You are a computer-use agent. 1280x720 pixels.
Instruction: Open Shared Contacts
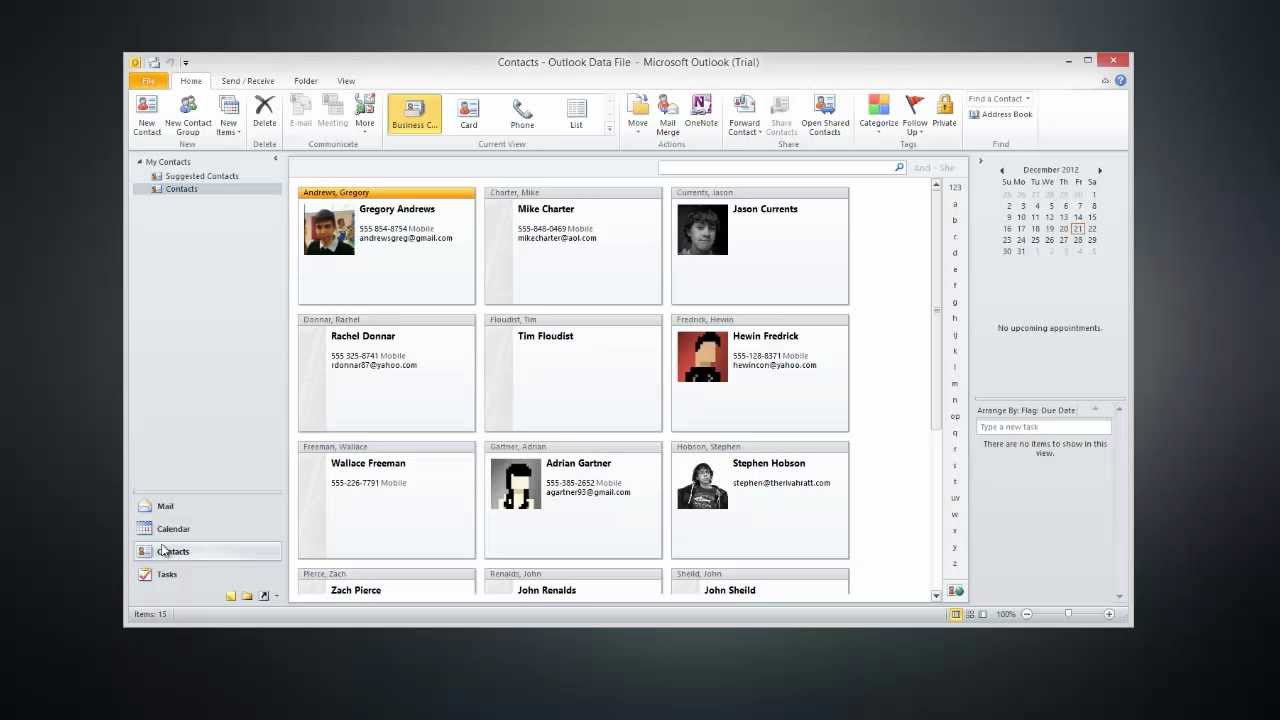pyautogui.click(x=825, y=115)
